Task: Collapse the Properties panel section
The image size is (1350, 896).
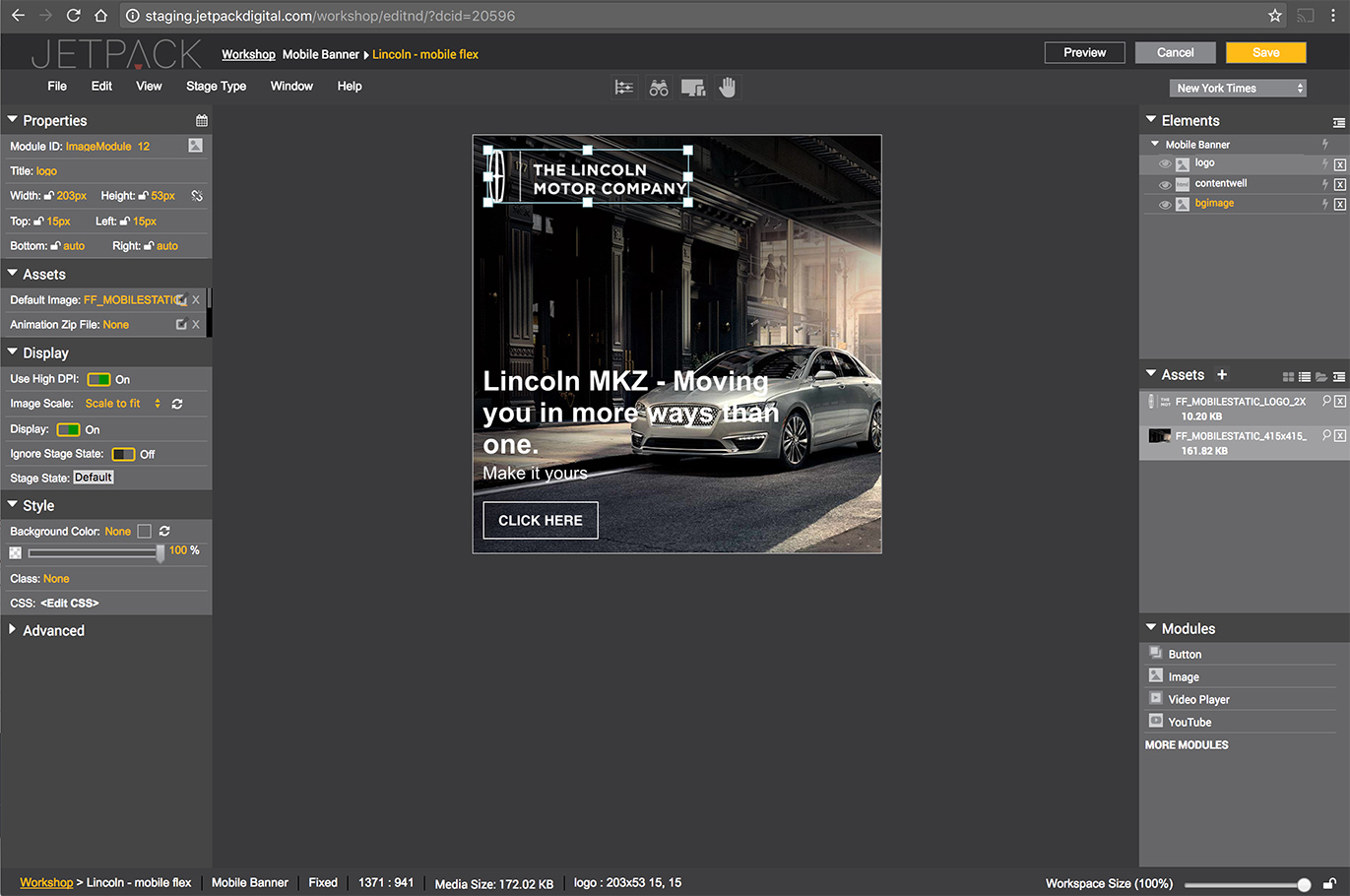Action: pyautogui.click(x=13, y=120)
